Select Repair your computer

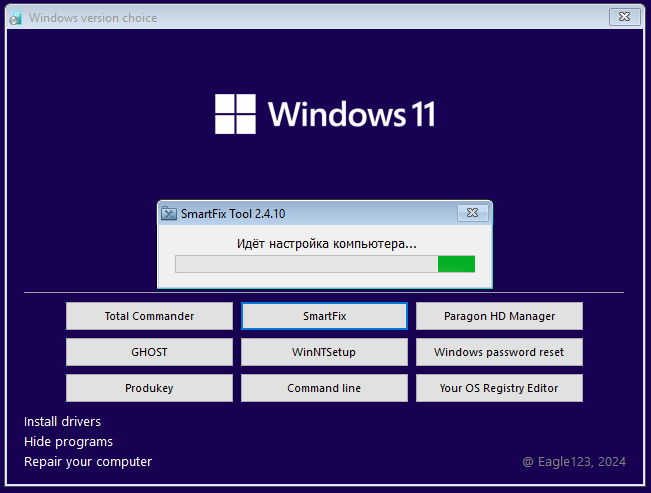click(88, 461)
